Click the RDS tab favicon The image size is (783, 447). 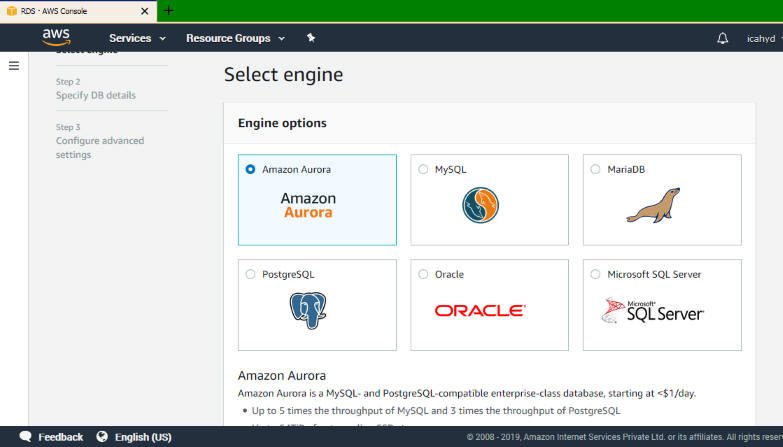12,11
